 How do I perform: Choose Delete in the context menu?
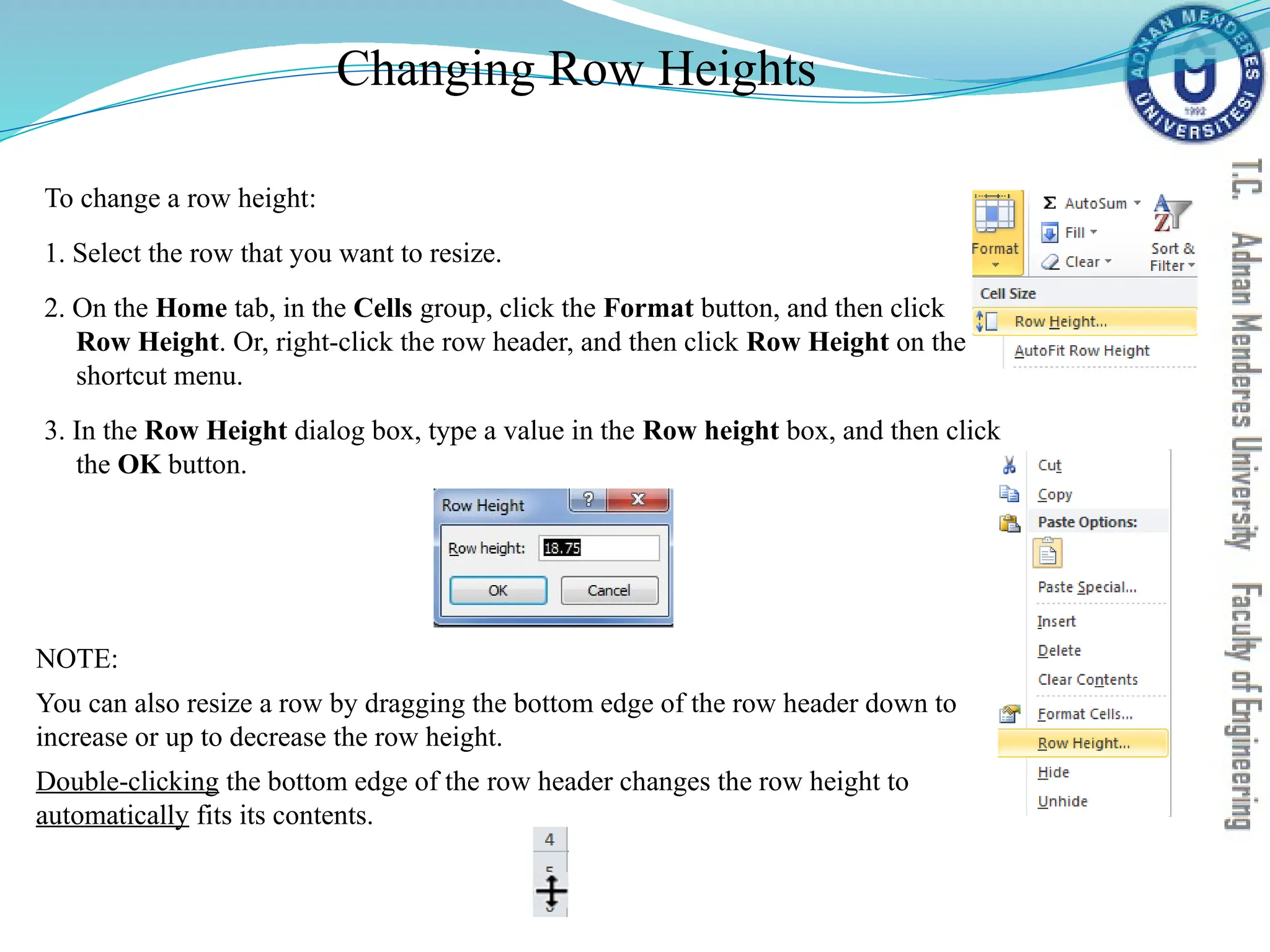click(1059, 651)
